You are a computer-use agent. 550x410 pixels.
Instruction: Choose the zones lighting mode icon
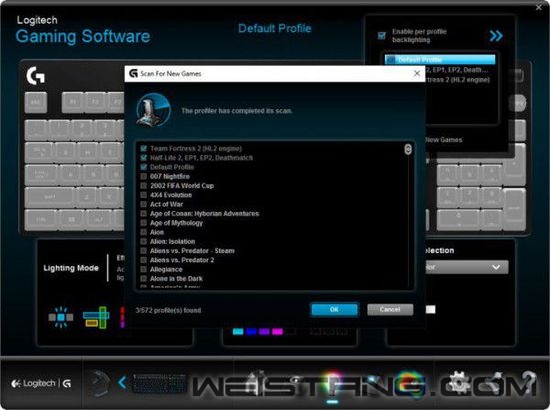(96, 317)
